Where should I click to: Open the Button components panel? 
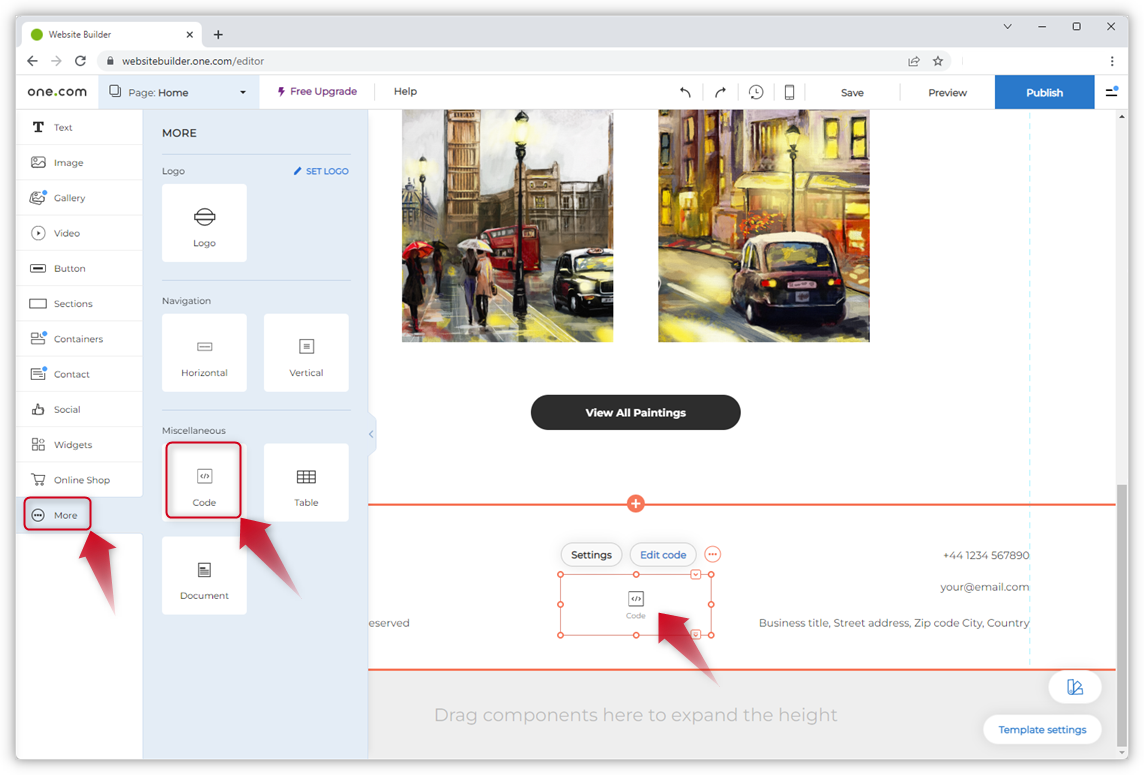coord(79,269)
